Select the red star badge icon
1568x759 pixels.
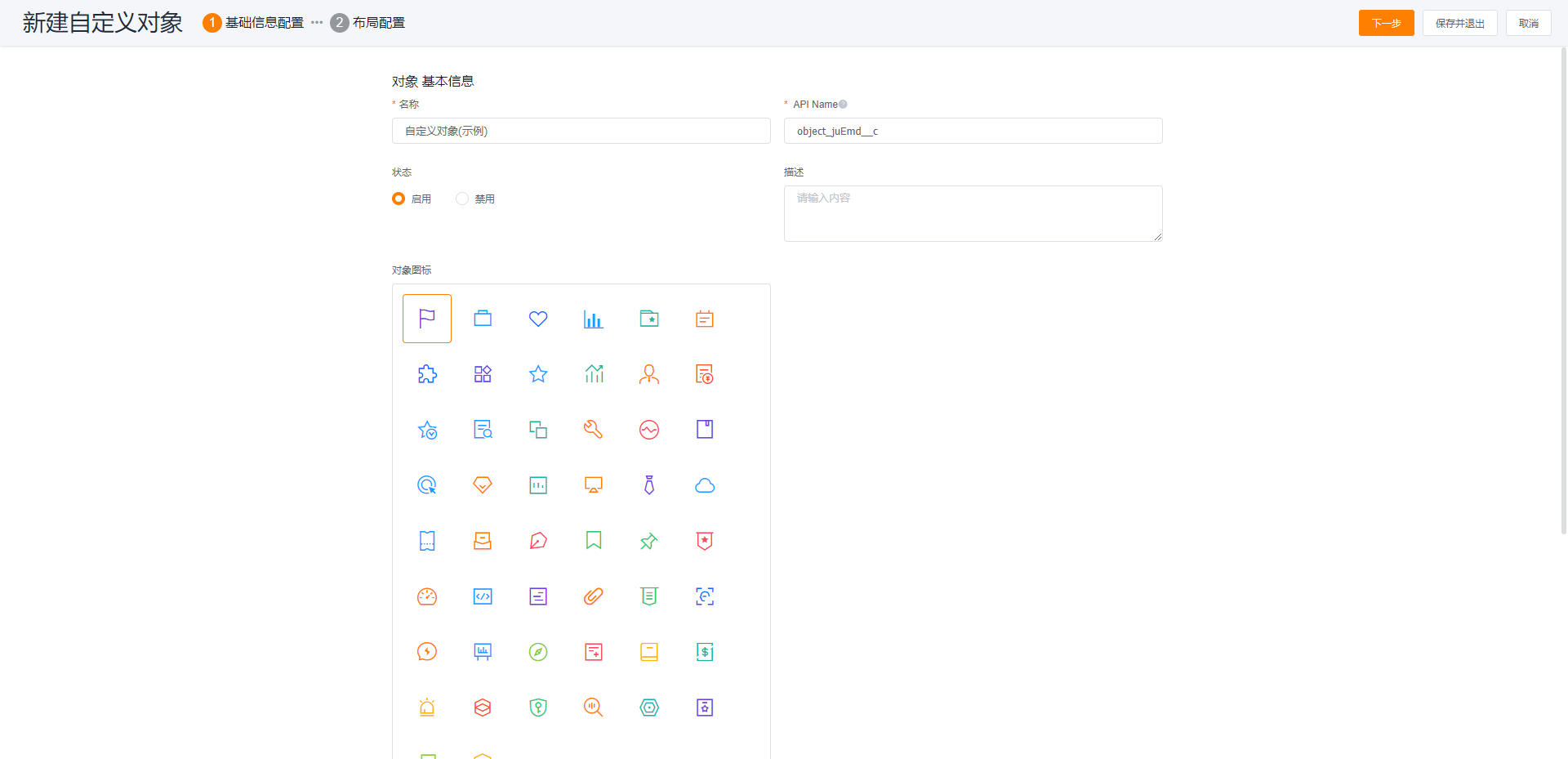[x=705, y=541]
